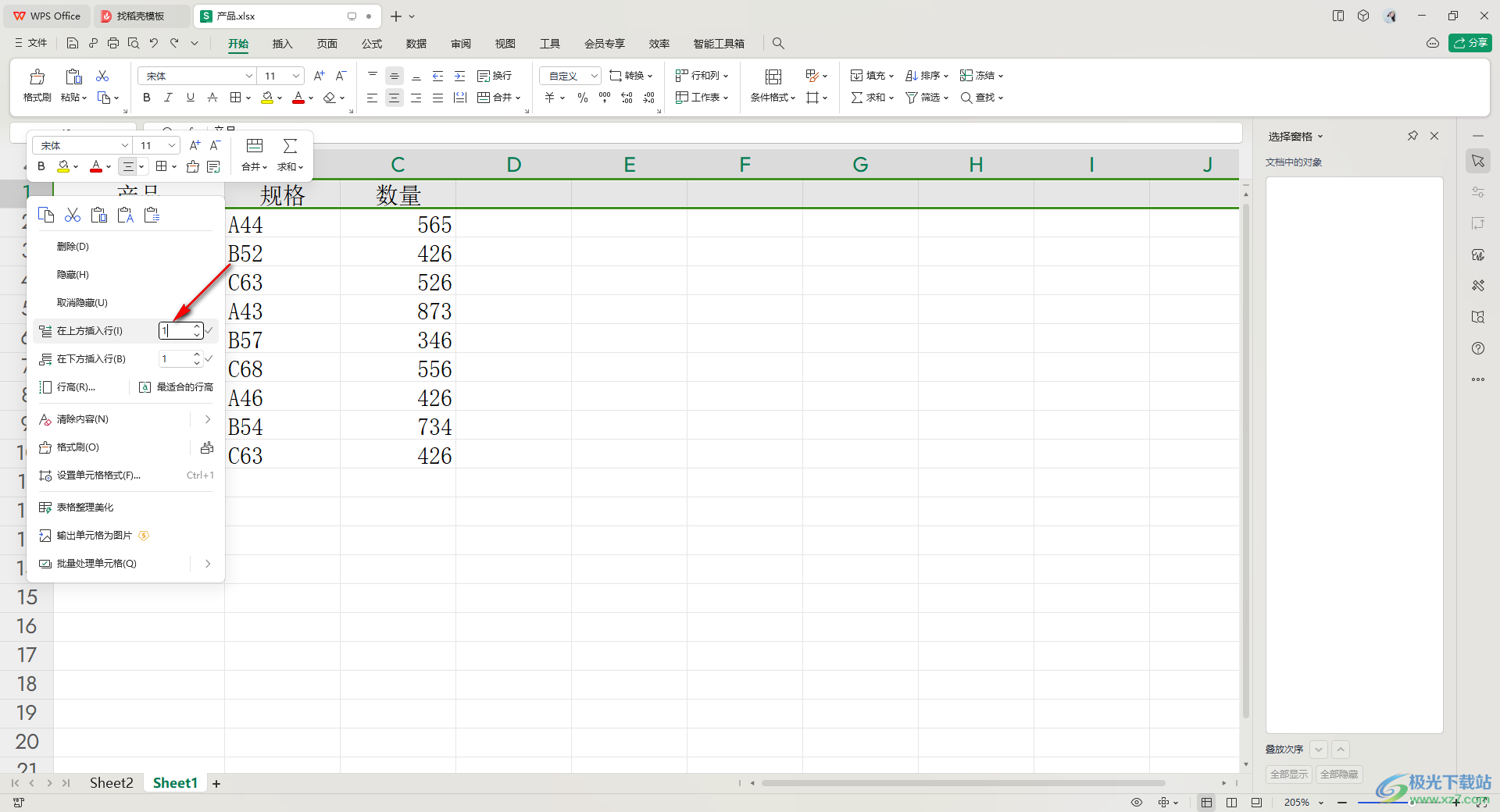Image resolution: width=1500 pixels, height=812 pixels.
Task: Click the redo arrow icon
Action: pos(174,43)
